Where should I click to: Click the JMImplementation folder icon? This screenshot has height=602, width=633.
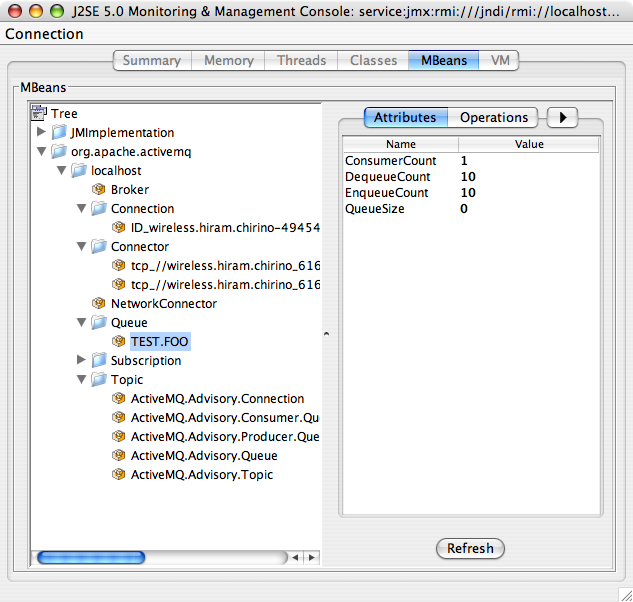[x=60, y=133]
